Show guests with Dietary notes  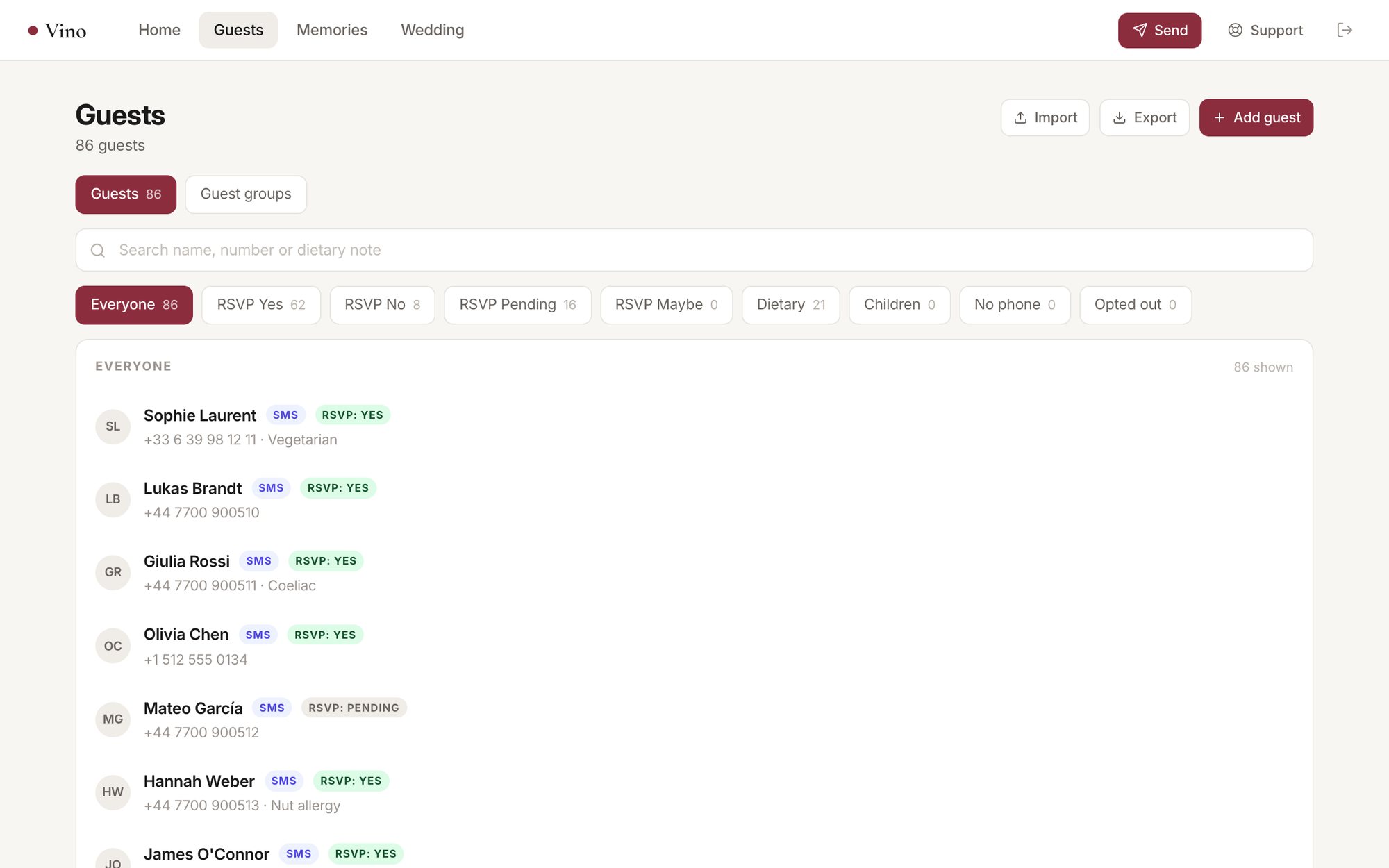tap(790, 304)
